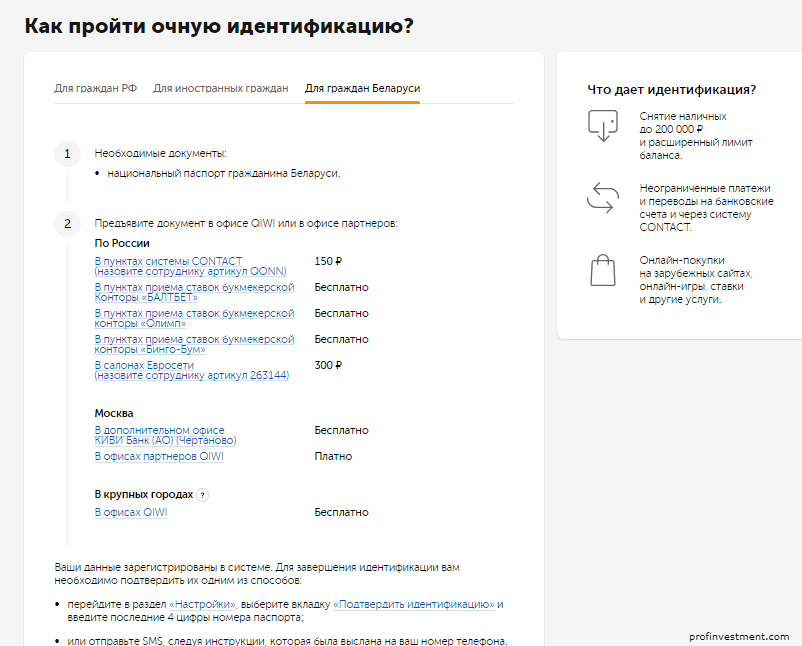The height and width of the screenshot is (646, 802).
Task: Click the Снятие наличных до 200 000 ₽ text
Action: (x=696, y=136)
